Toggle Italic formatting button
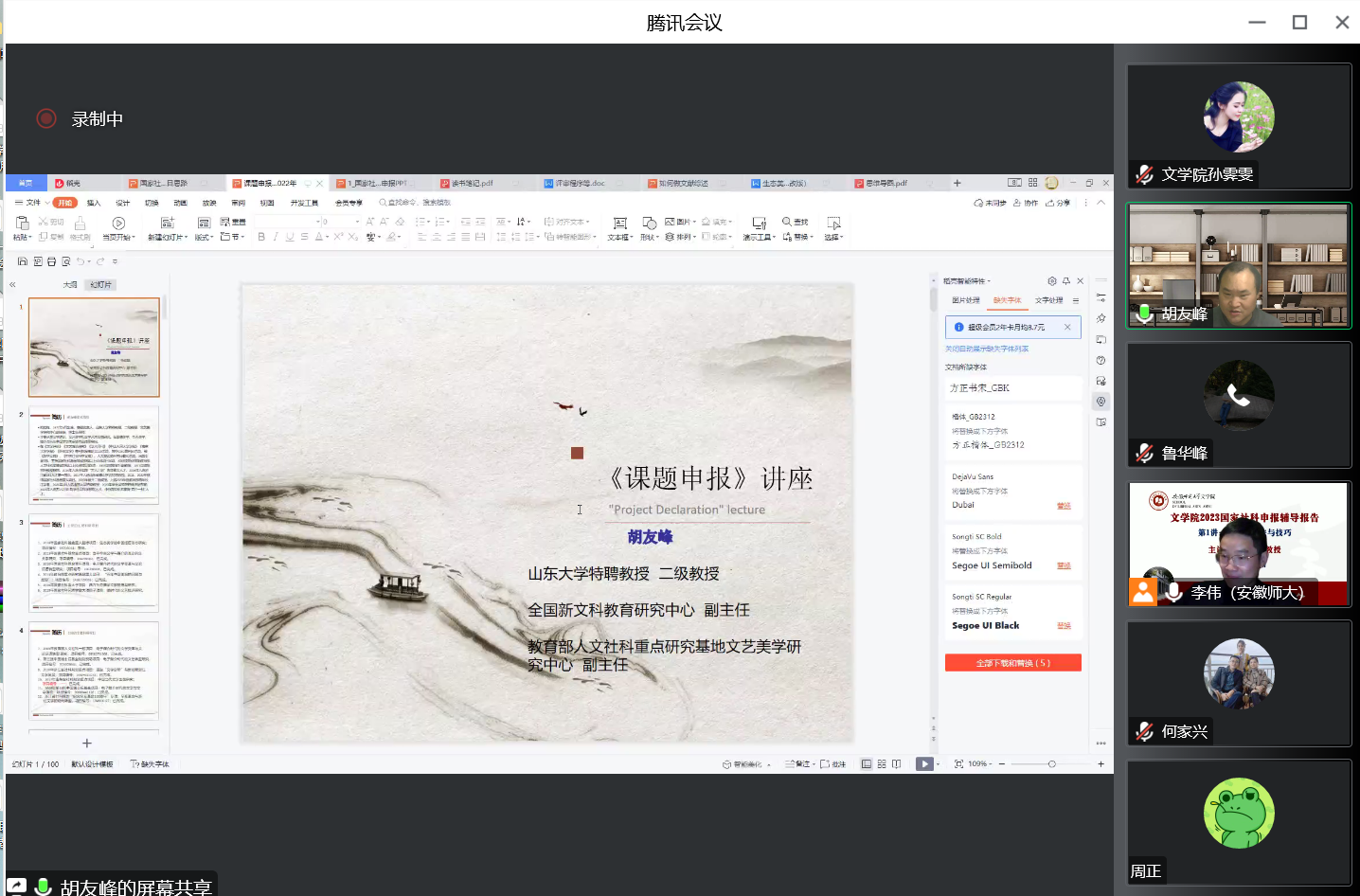1360x896 pixels. point(276,237)
